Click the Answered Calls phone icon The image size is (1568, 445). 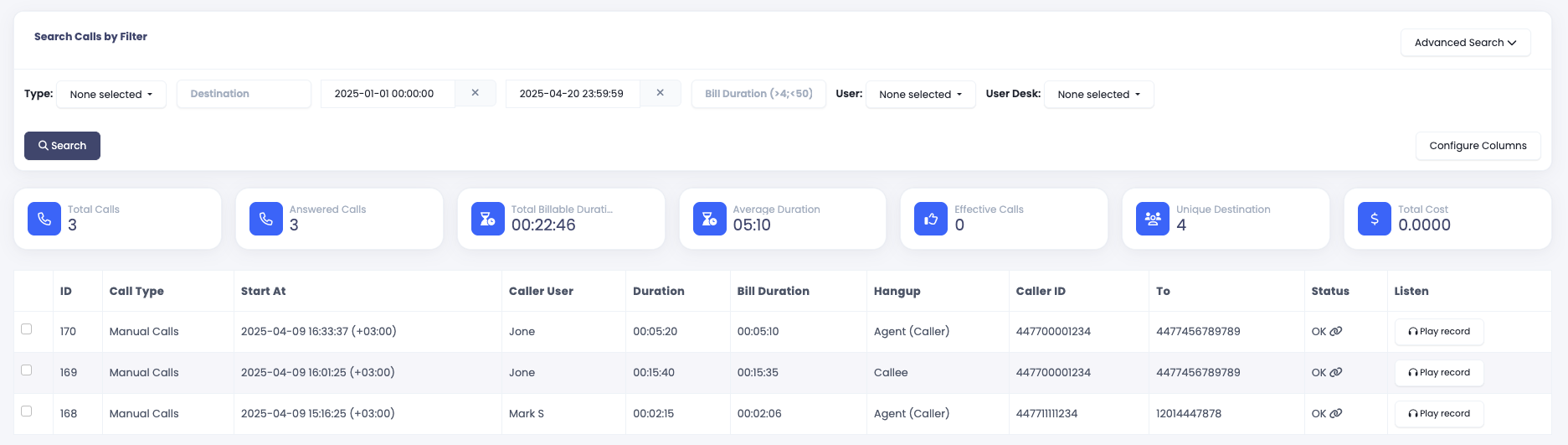(266, 219)
